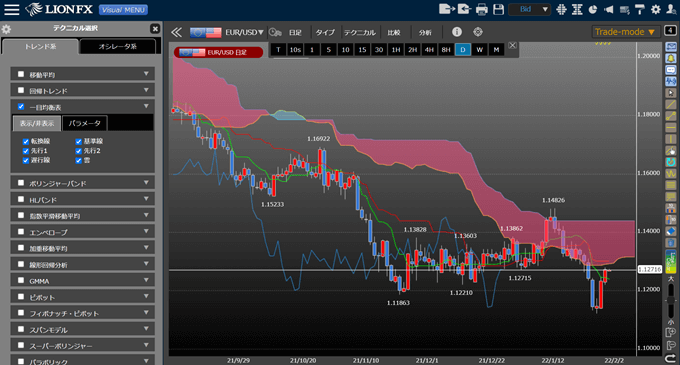Uncheck the 転換線 checkbox
Screen dimensions: 680x365
(x=26, y=141)
